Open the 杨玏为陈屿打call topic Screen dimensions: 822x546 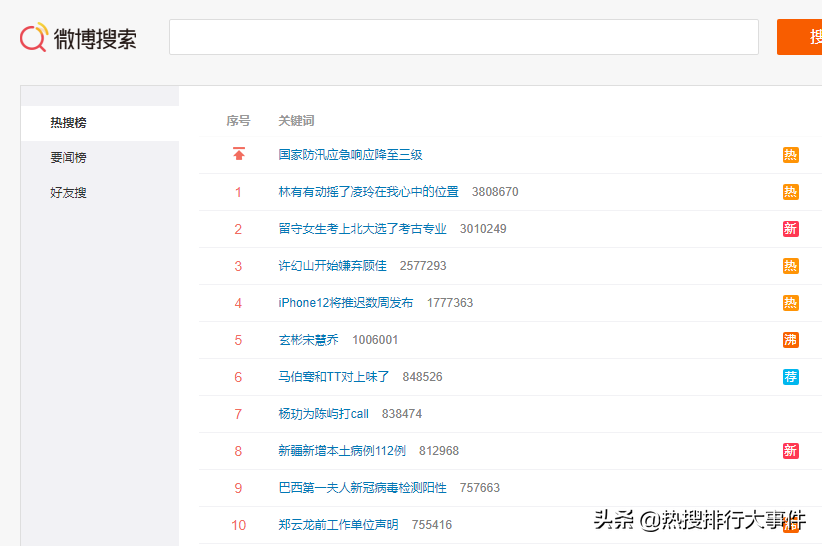pos(323,414)
